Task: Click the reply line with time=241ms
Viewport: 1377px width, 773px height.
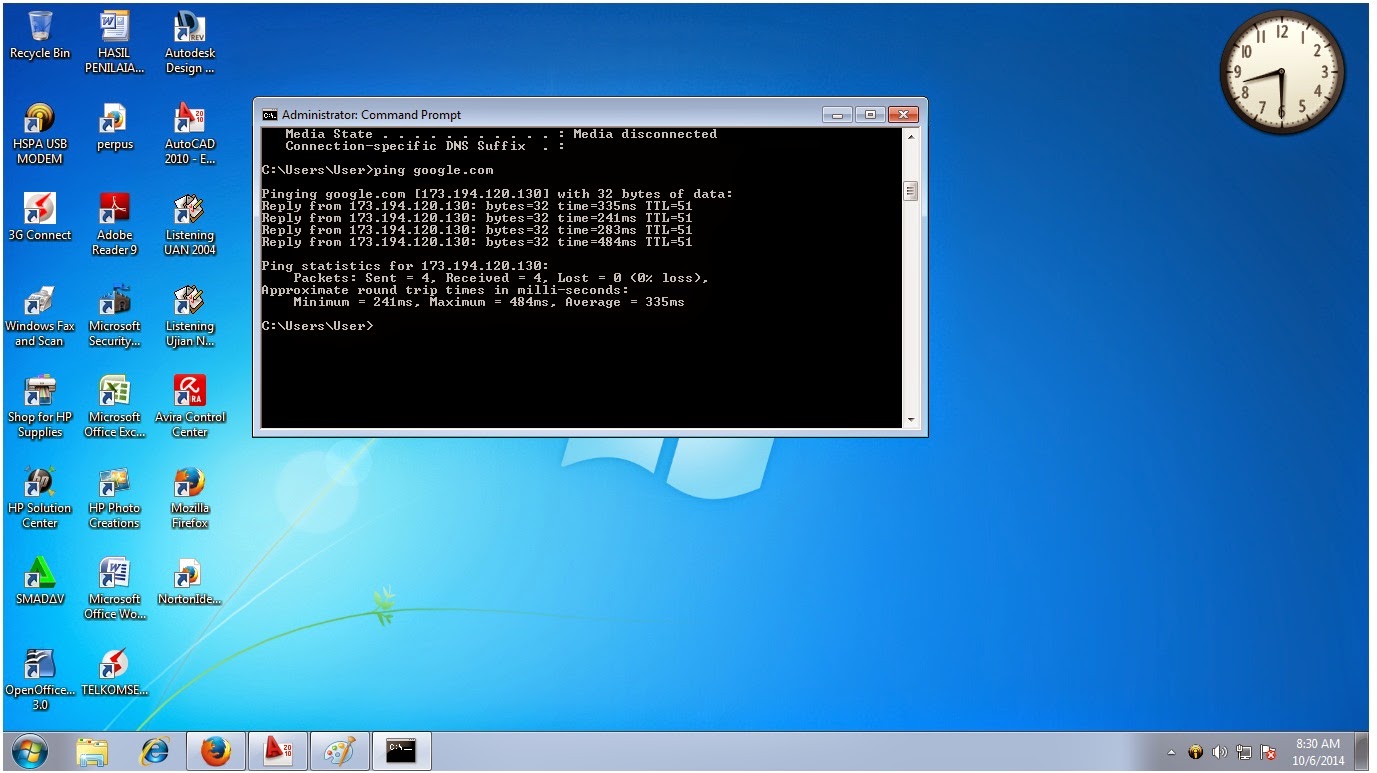Action: point(477,218)
